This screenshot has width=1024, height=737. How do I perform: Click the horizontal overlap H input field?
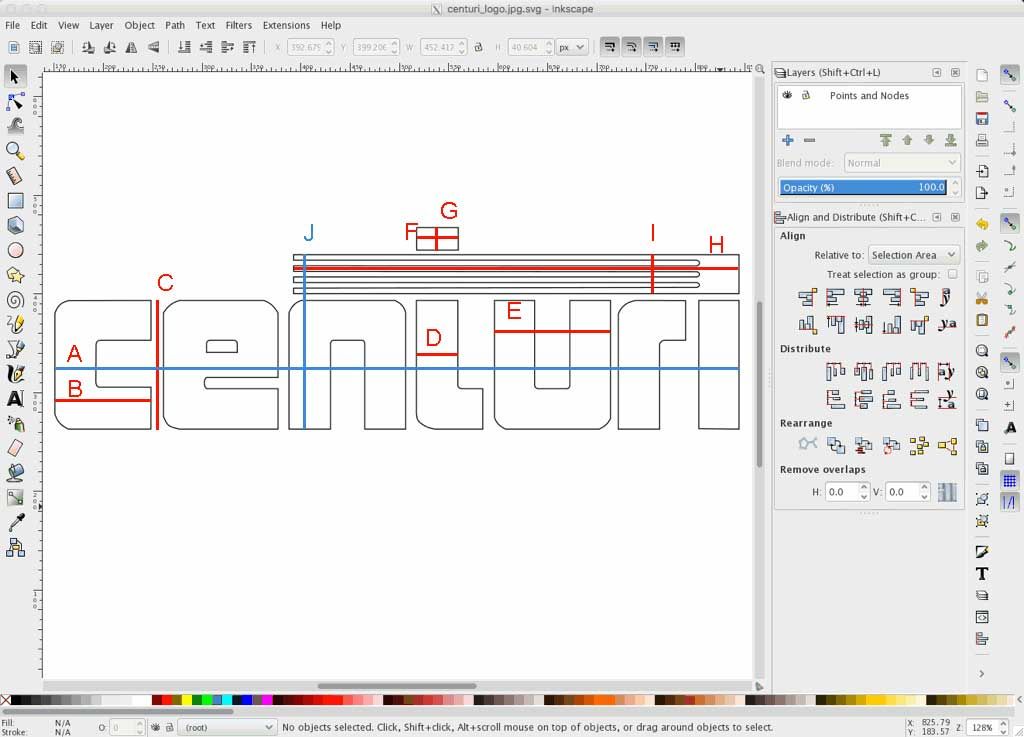(x=840, y=492)
